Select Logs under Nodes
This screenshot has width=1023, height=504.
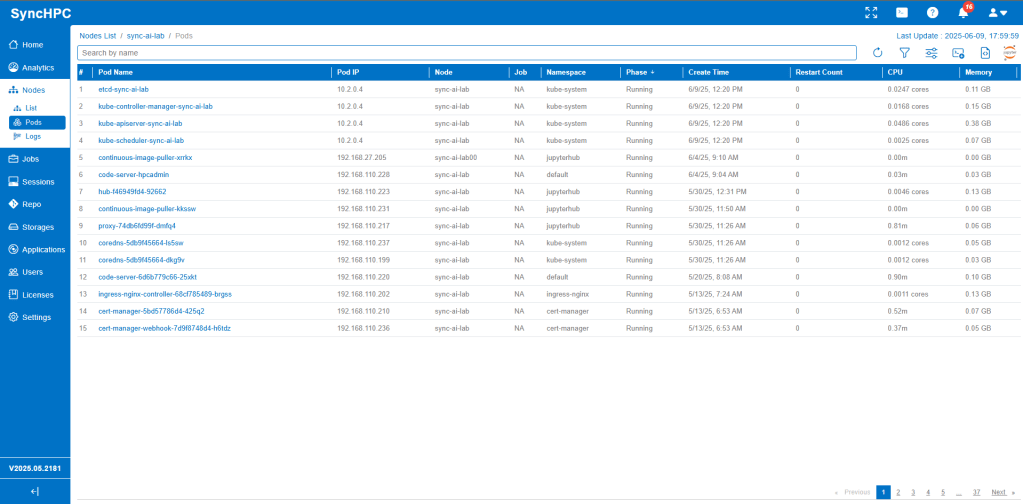click(x=32, y=136)
